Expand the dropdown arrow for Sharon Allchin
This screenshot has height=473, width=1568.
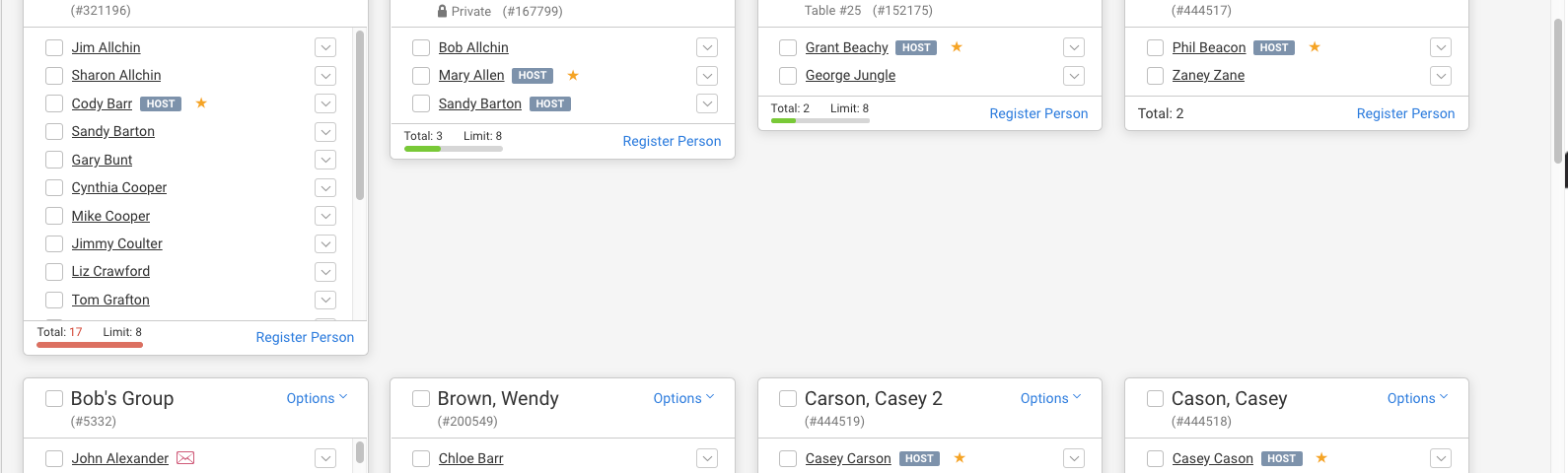click(325, 76)
